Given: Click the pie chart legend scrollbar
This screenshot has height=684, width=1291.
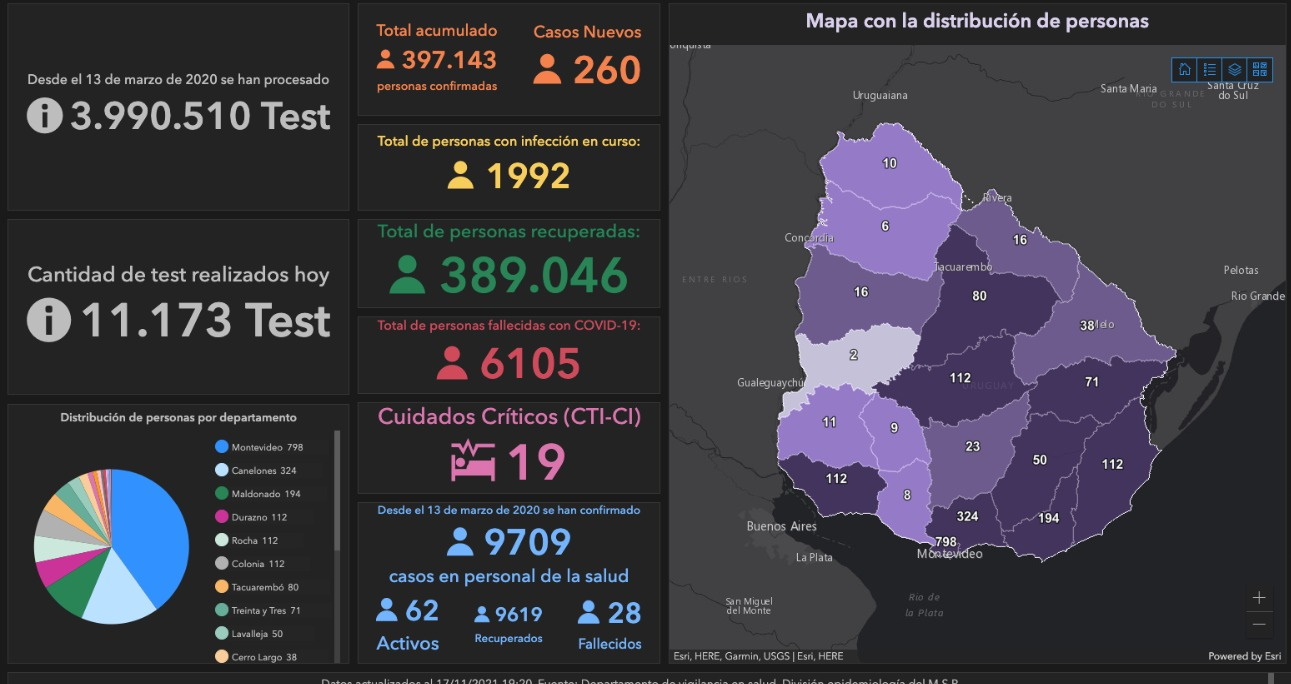Looking at the screenshot, I should coord(337,490).
